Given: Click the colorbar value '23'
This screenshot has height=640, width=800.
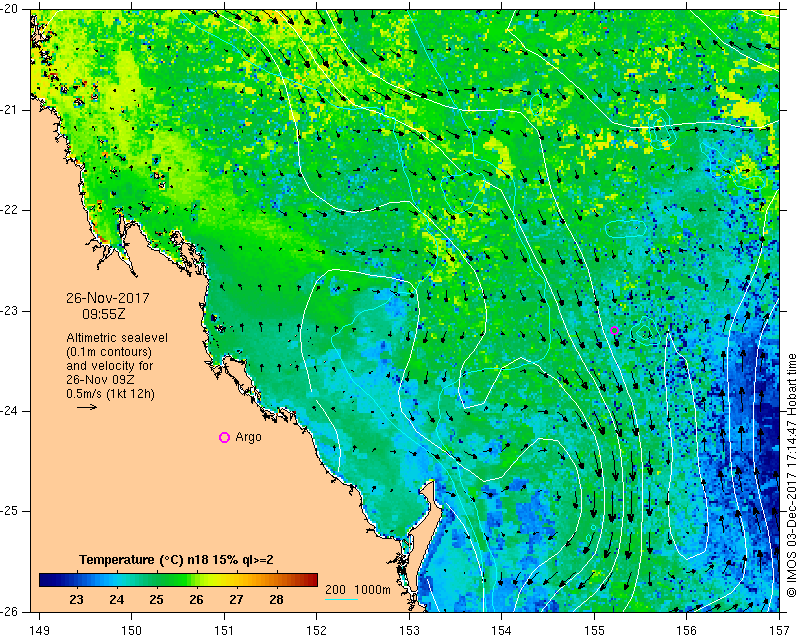Looking at the screenshot, I should 76,599.
